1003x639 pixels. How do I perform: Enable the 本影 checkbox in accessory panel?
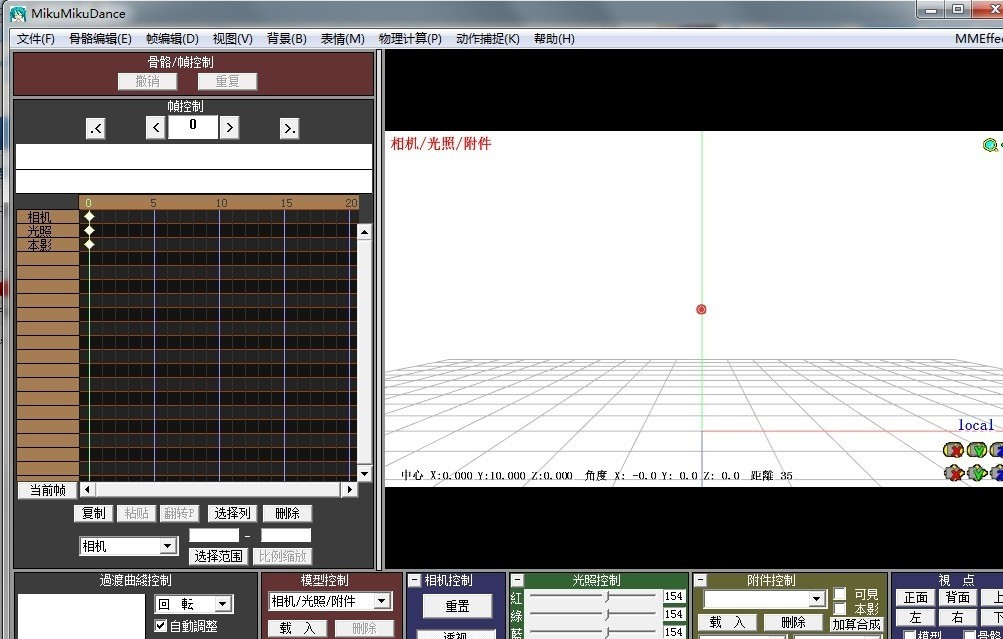(840, 609)
